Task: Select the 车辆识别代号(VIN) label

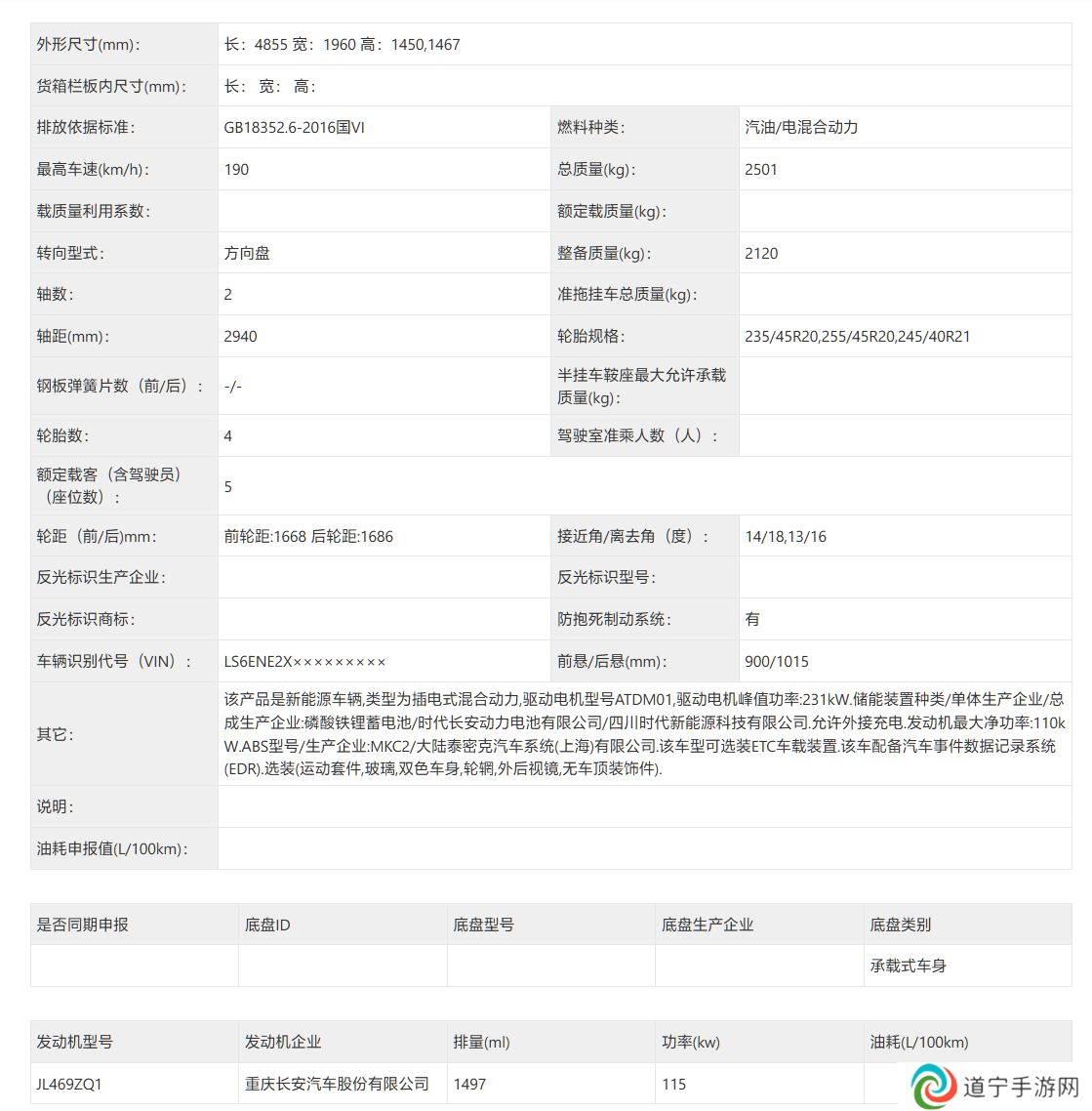Action: (114, 662)
